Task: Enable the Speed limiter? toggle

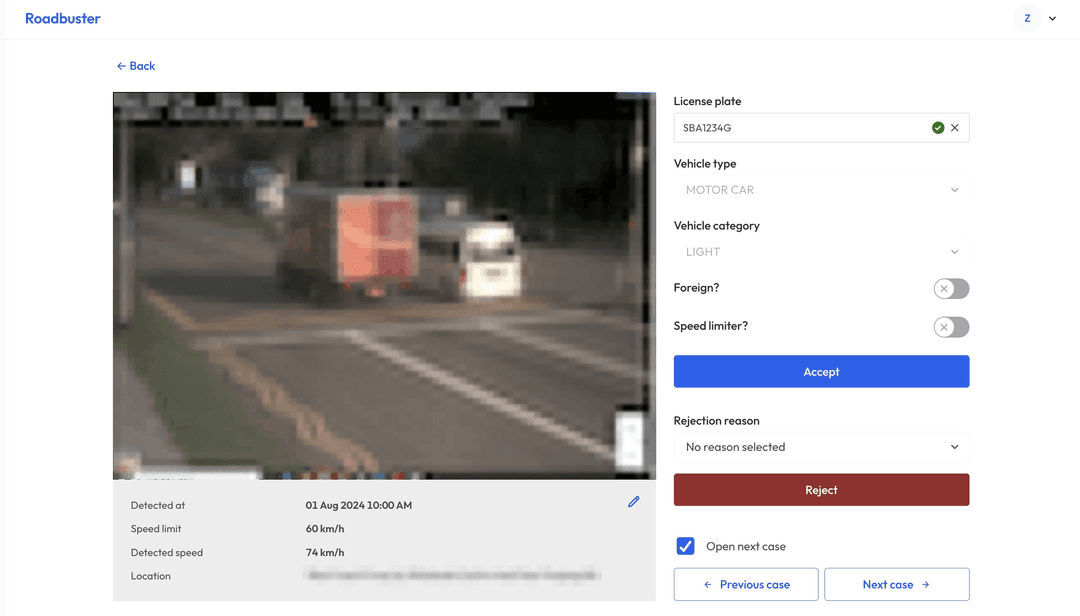Action: 951,327
